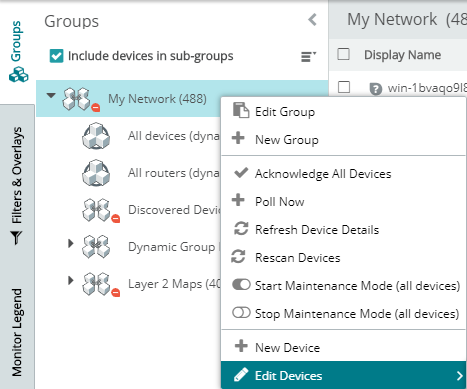Choose Acknowledge All Devices
Image resolution: width=467 pixels, height=389 pixels.
point(343,174)
